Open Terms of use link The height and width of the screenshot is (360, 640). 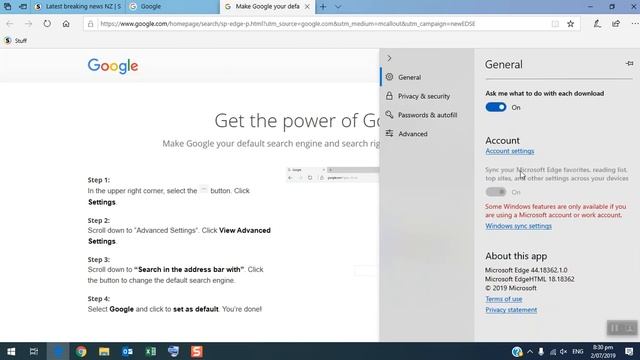pos(504,299)
